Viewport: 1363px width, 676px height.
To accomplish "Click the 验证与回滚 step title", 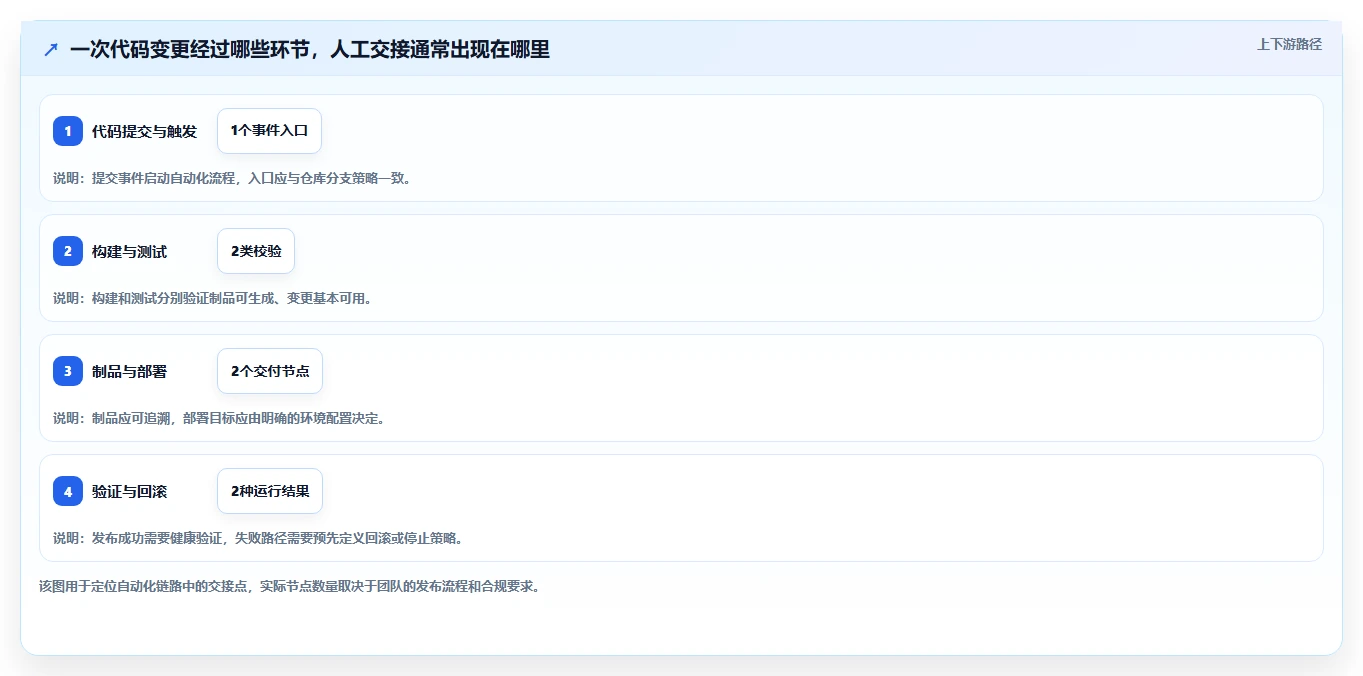I will pyautogui.click(x=129, y=491).
